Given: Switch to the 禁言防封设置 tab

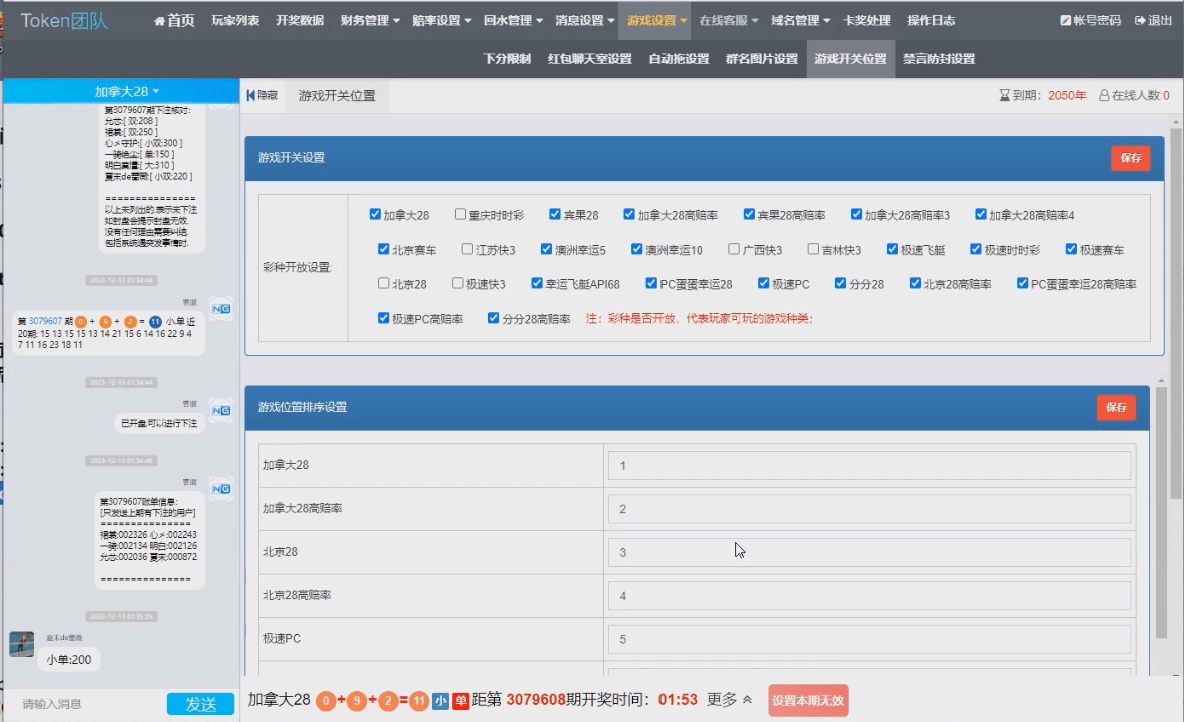Looking at the screenshot, I should (938, 59).
